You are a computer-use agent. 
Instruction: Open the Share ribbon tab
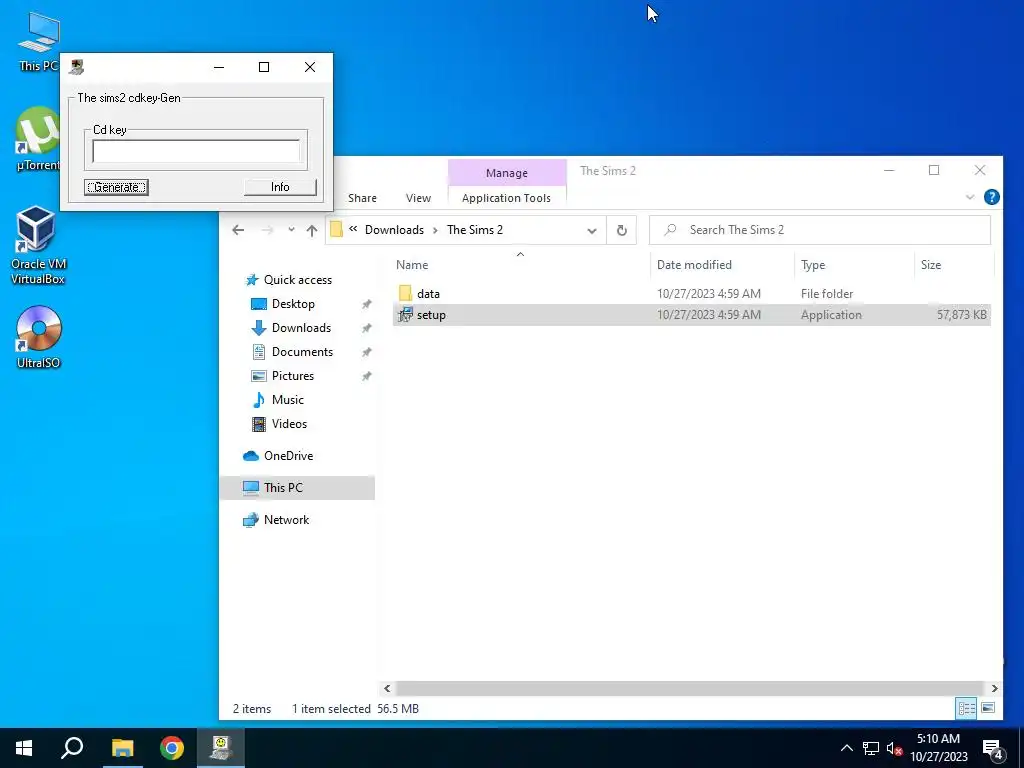coord(362,198)
